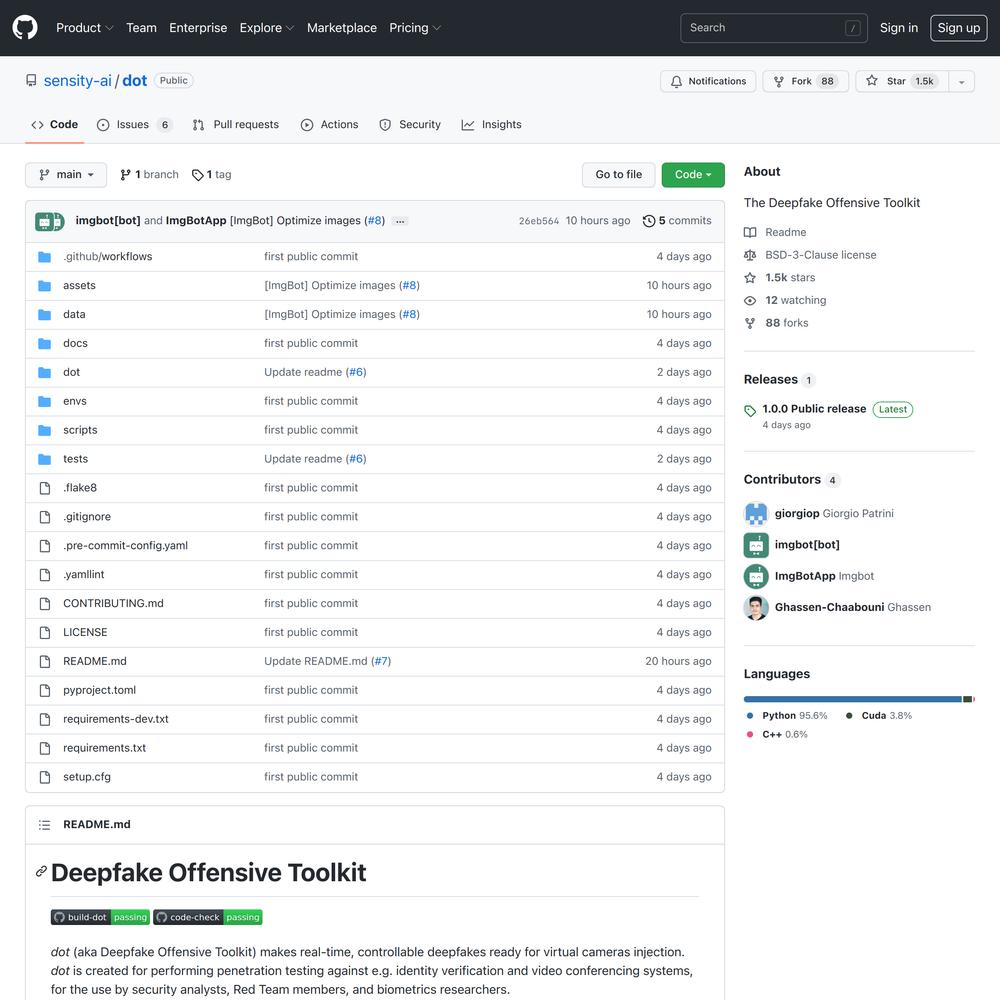
Task: Click the release tag icon in Releases
Action: click(750, 411)
